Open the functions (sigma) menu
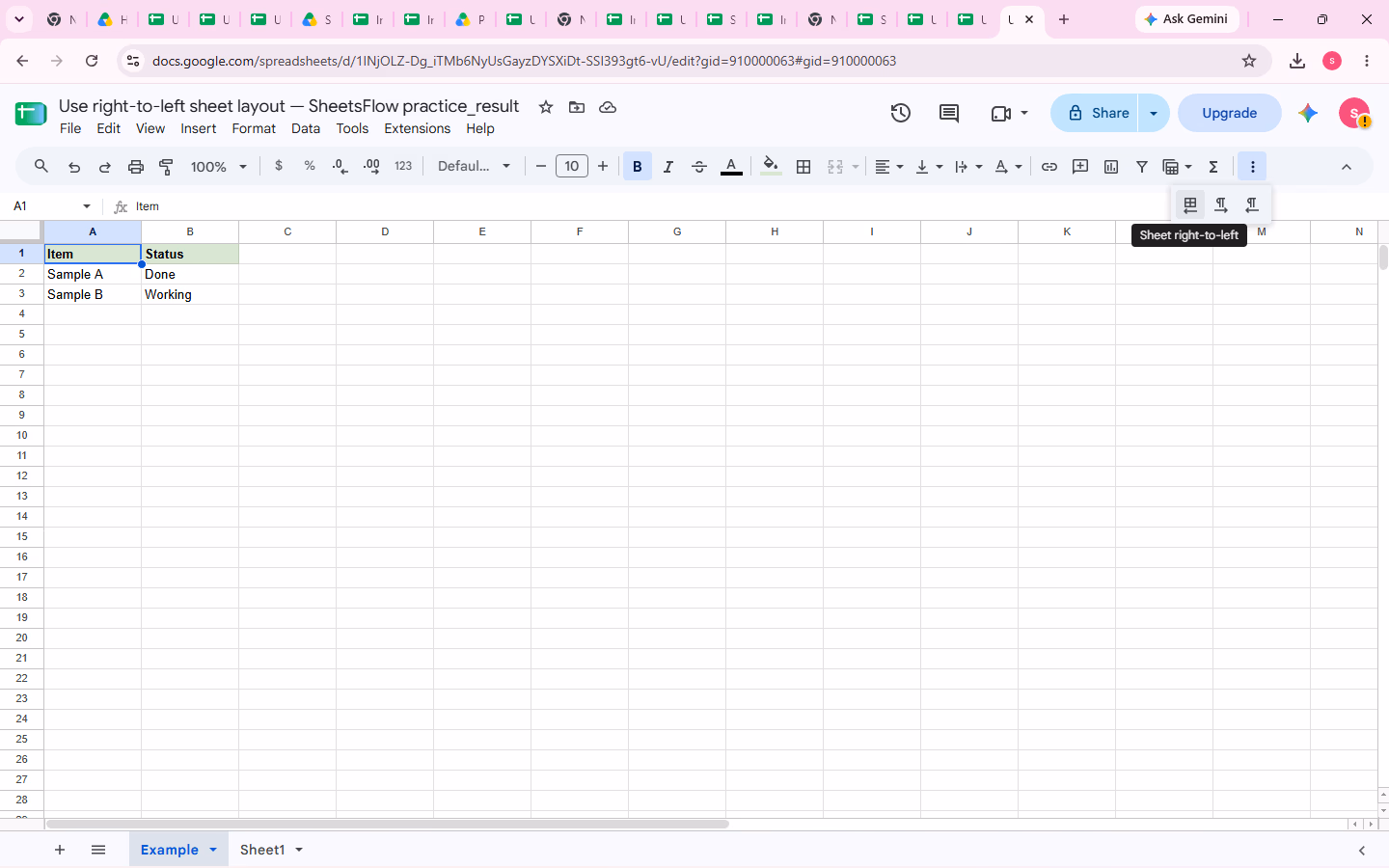This screenshot has height=868, width=1389. [1213, 167]
